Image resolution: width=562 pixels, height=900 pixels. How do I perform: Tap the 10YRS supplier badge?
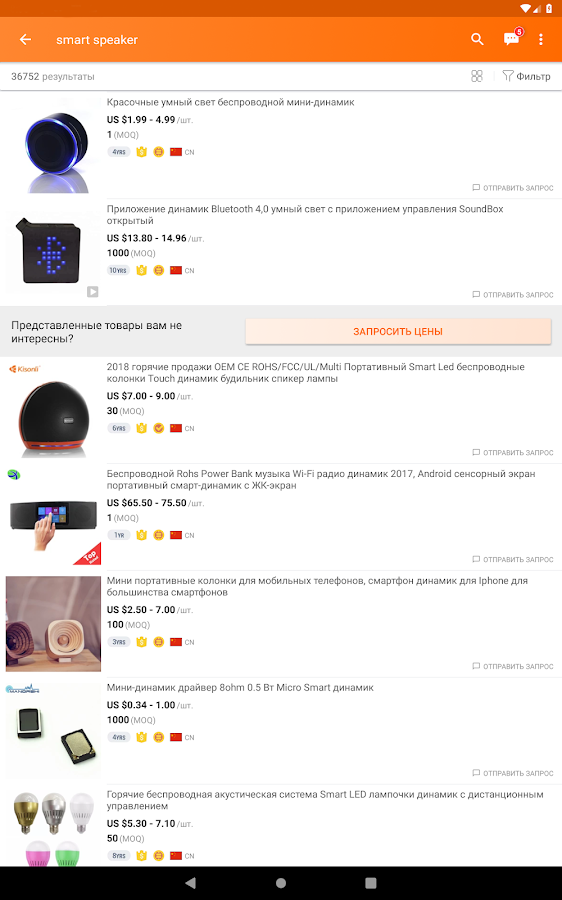pyautogui.click(x=118, y=270)
